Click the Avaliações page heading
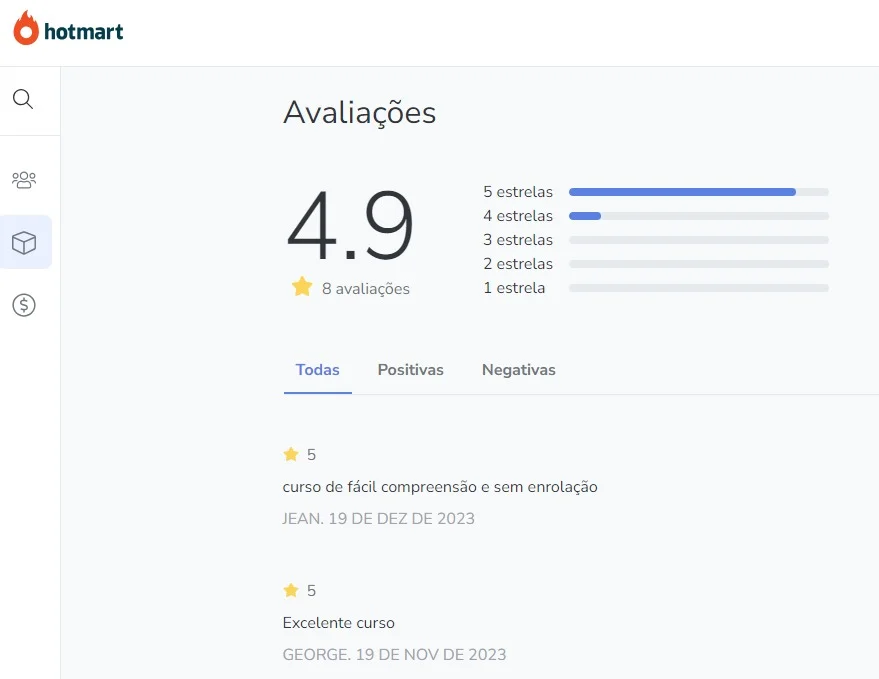 [359, 113]
